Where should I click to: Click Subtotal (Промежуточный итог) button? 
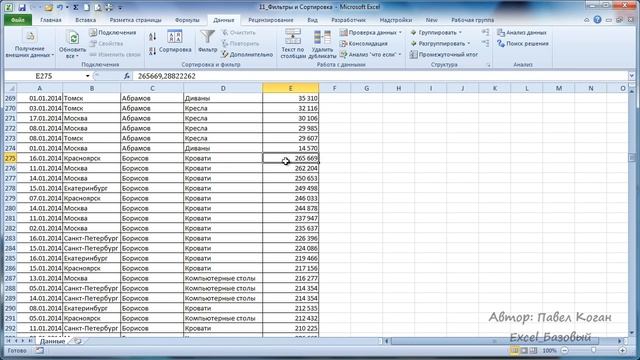pos(444,54)
